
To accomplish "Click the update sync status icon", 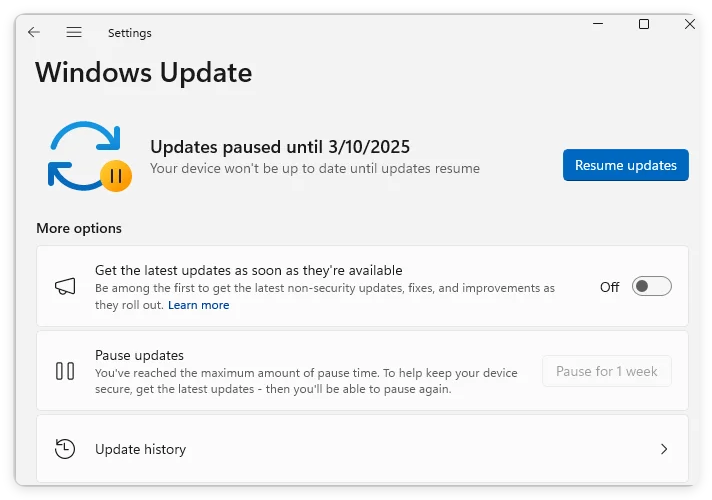I will point(84,155).
